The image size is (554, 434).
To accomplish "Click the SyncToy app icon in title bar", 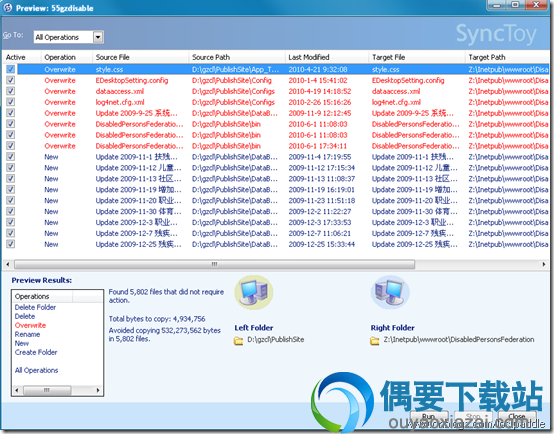I will (x=7, y=7).
